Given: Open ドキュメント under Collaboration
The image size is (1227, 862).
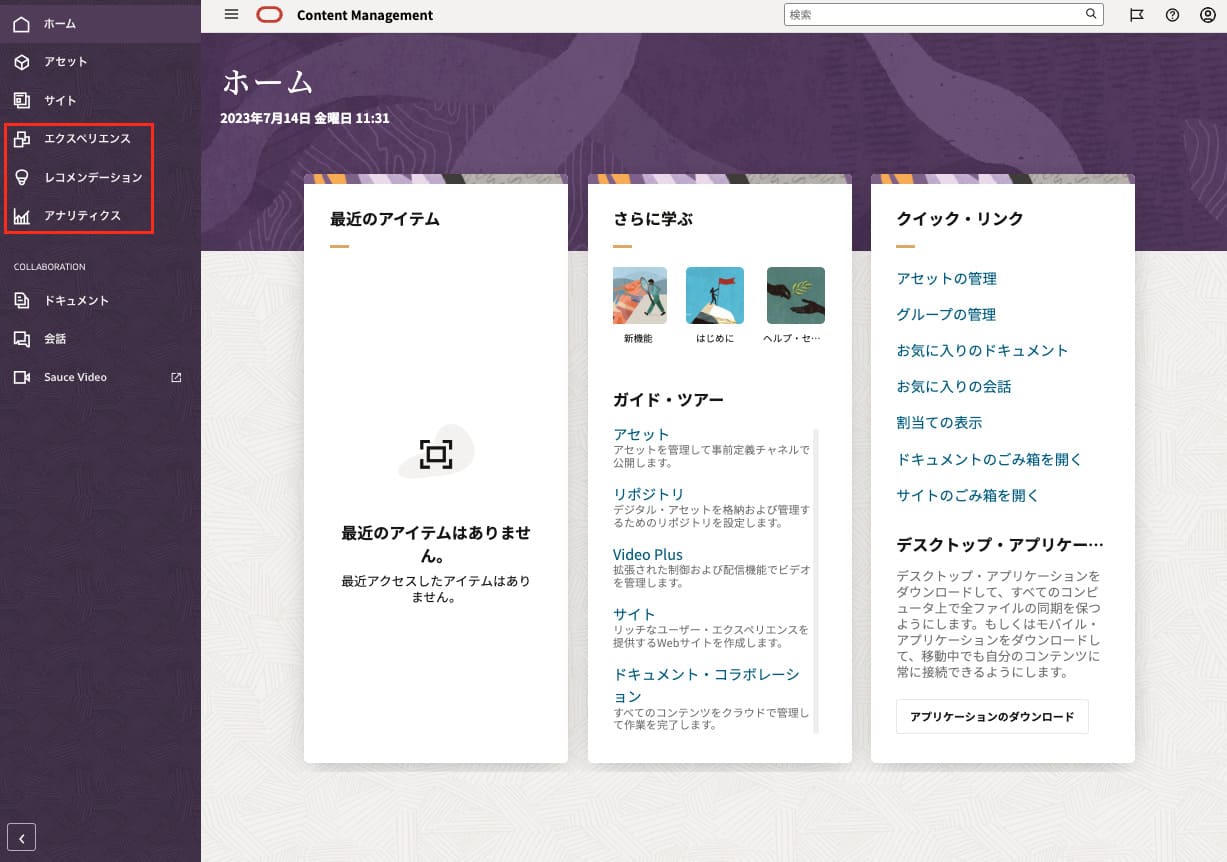Looking at the screenshot, I should coord(76,301).
